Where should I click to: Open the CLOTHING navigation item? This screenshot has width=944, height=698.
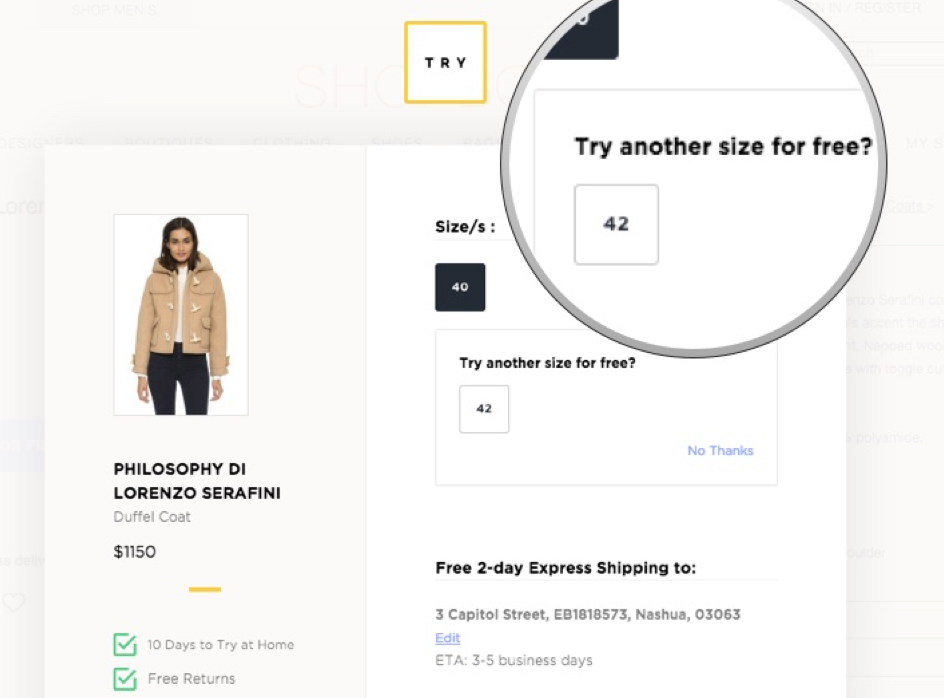tap(291, 143)
